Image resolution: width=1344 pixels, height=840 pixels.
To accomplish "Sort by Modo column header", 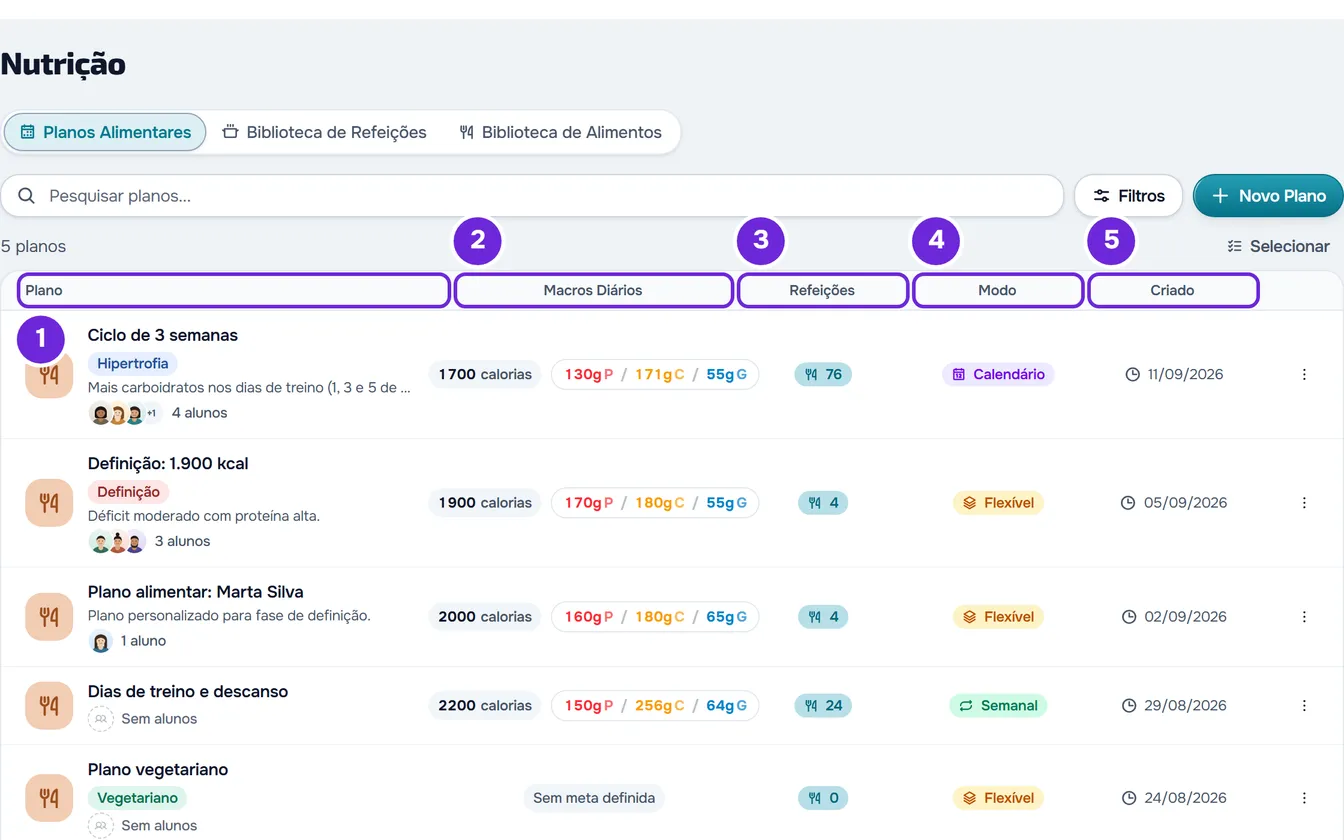I will click(x=997, y=290).
